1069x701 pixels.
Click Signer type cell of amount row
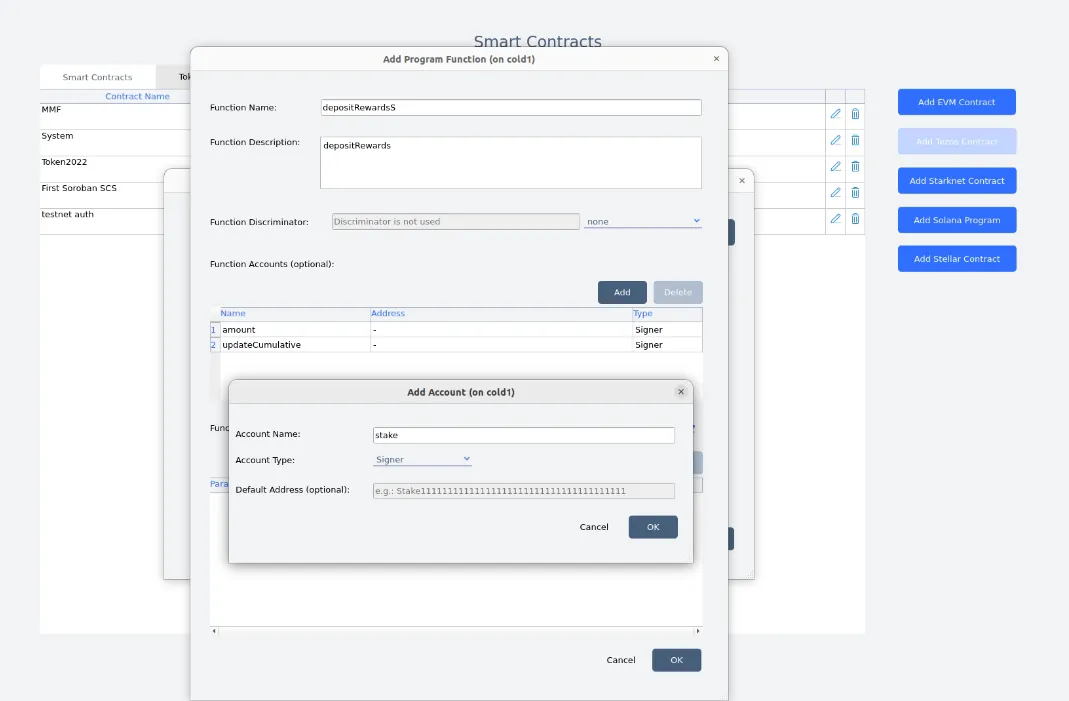[667, 329]
